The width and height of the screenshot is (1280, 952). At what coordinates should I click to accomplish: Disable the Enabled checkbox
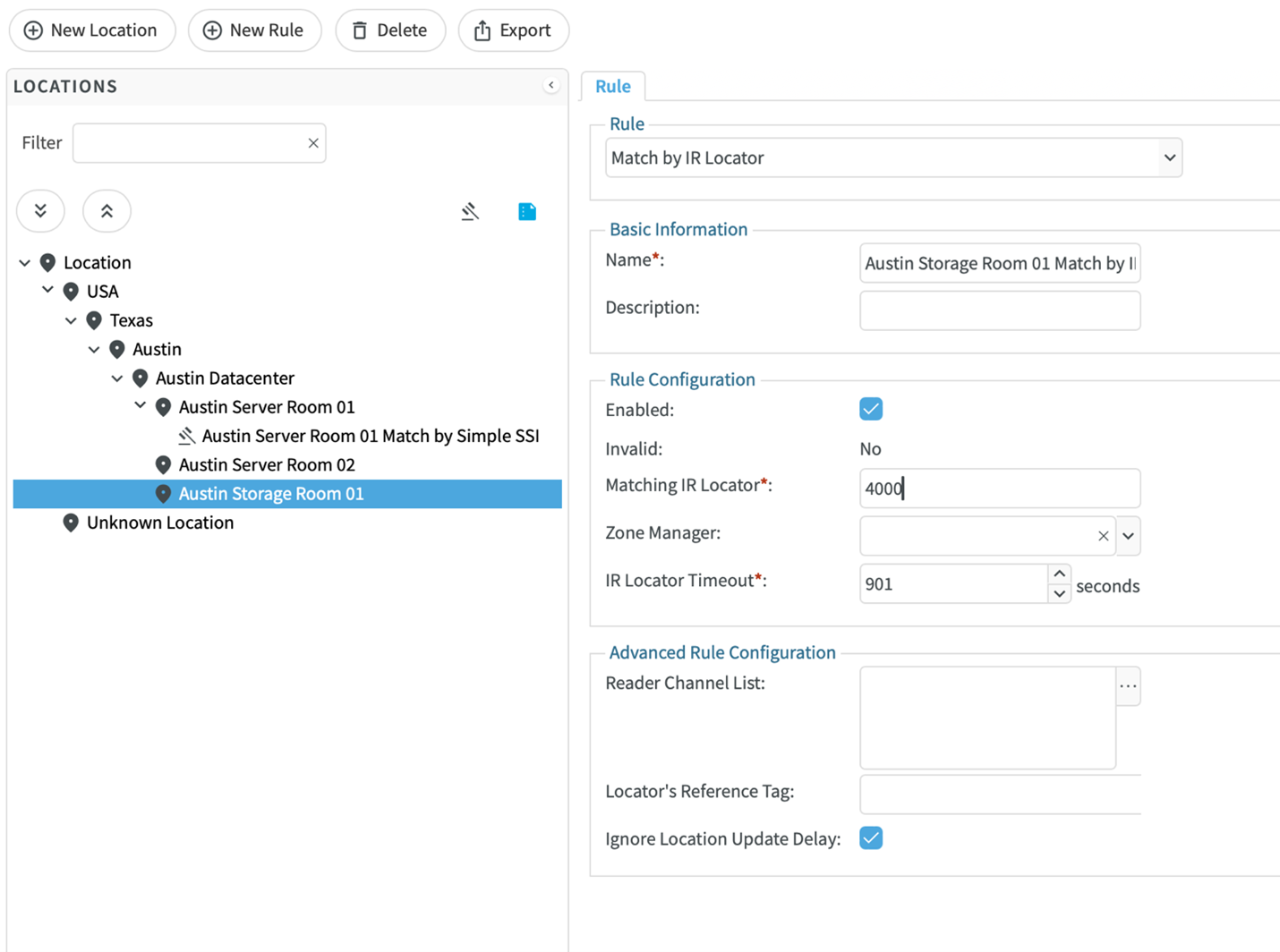871,409
